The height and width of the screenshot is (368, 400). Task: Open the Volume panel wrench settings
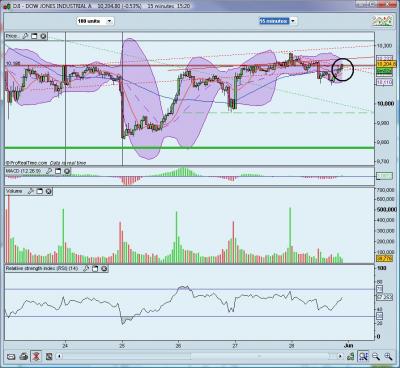[30, 191]
